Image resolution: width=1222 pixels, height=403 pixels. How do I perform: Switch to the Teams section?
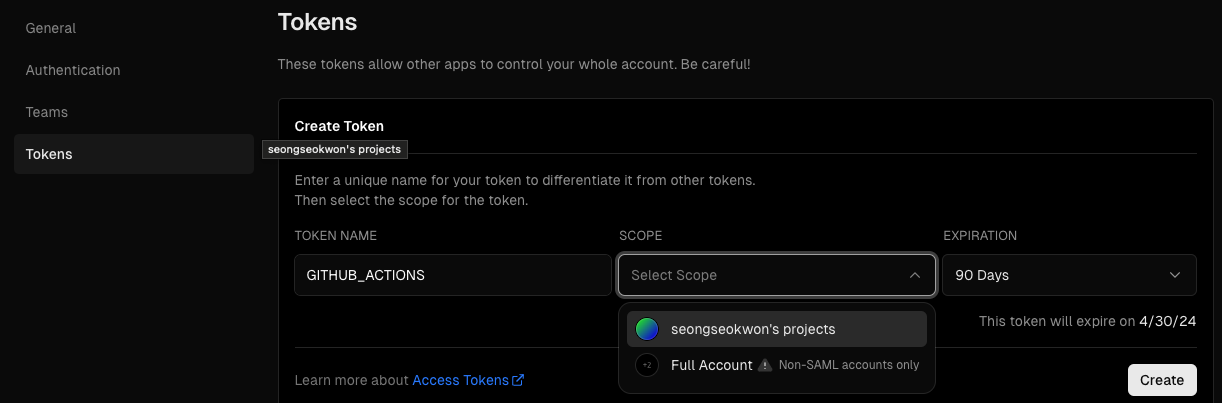[x=47, y=112]
